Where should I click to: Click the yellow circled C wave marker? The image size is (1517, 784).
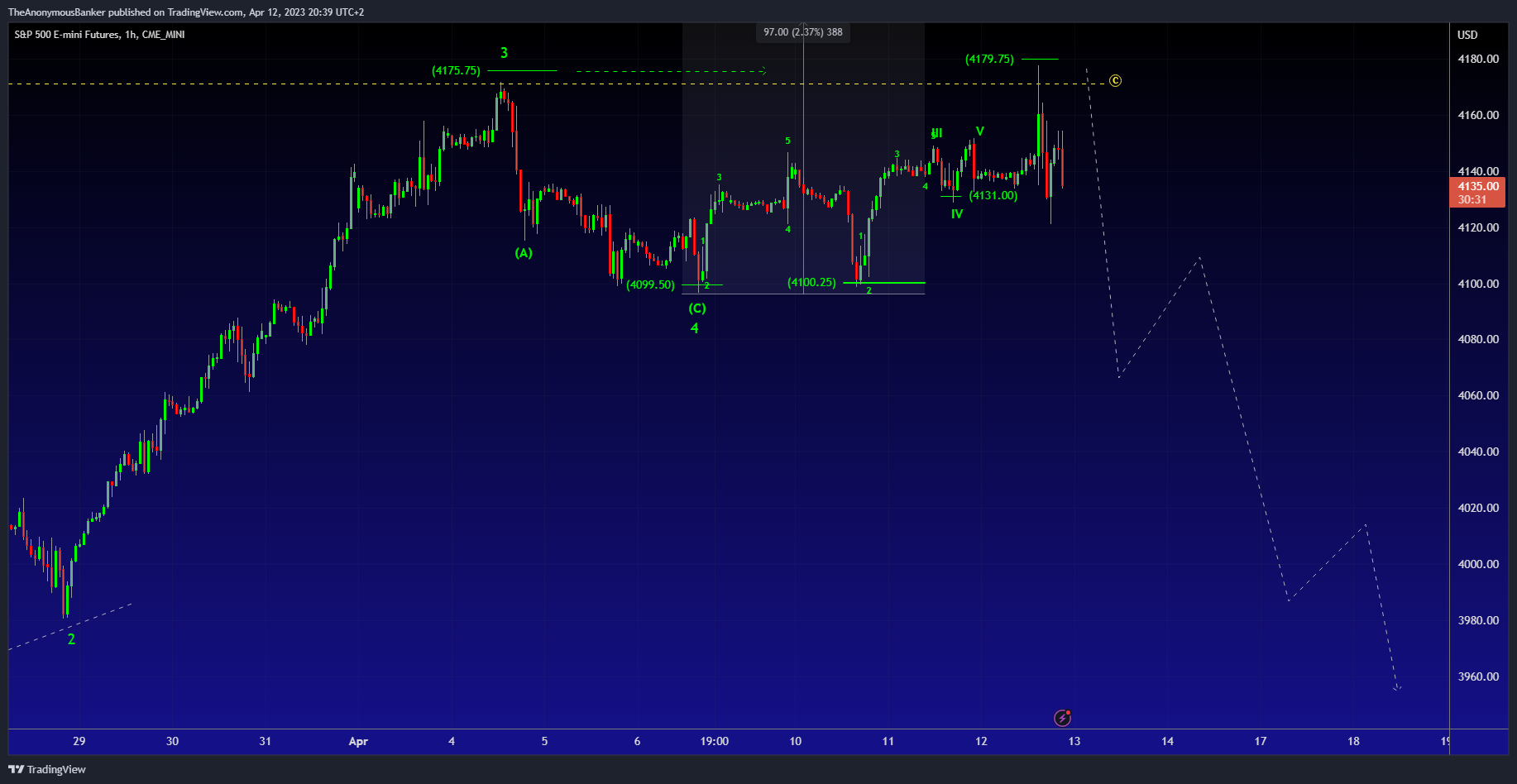point(1115,80)
